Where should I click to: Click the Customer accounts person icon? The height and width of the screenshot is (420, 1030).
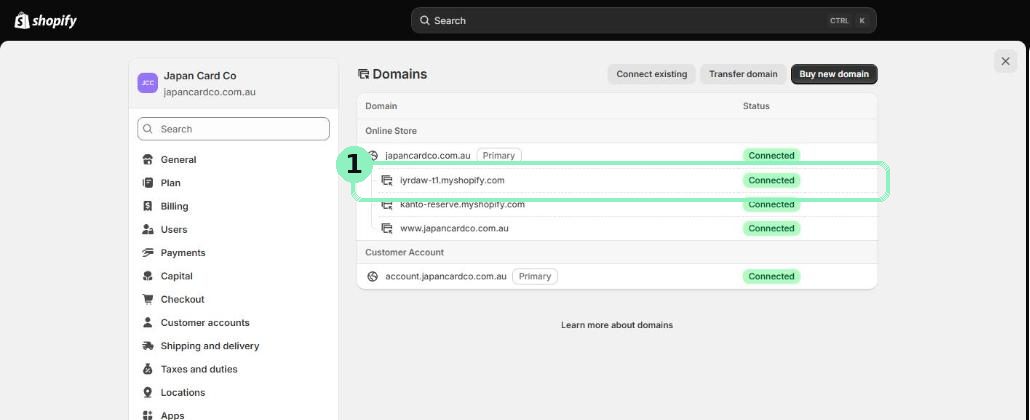[x=148, y=323]
